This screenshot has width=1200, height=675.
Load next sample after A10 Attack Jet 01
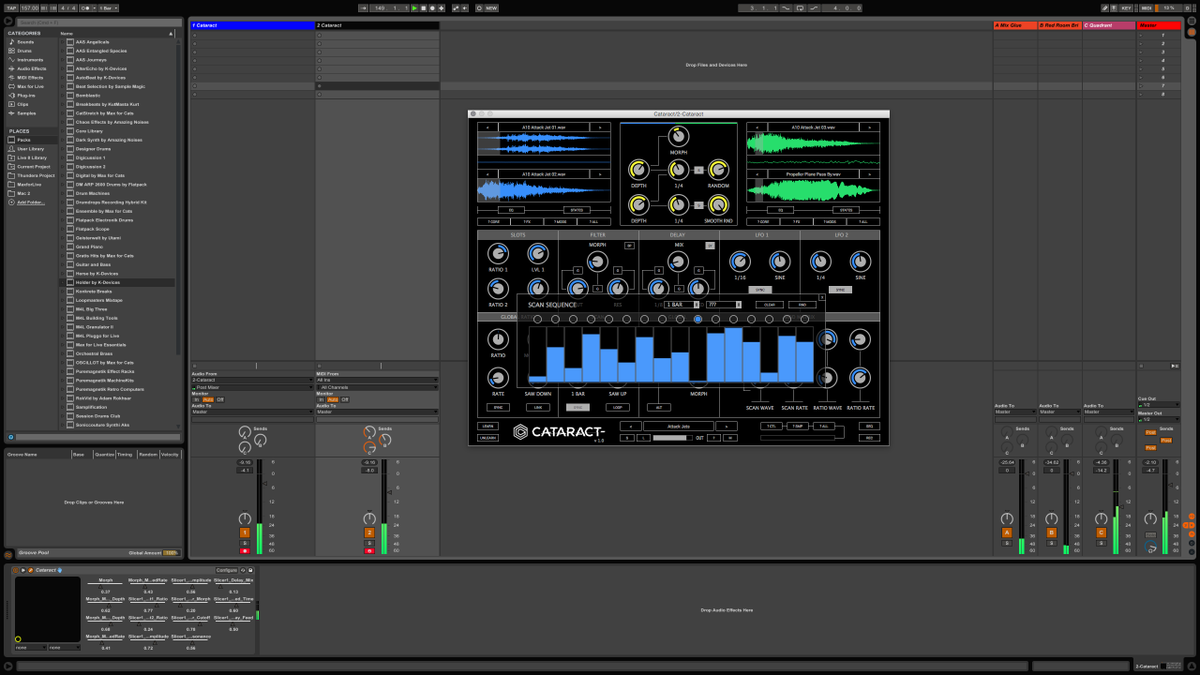[x=600, y=128]
